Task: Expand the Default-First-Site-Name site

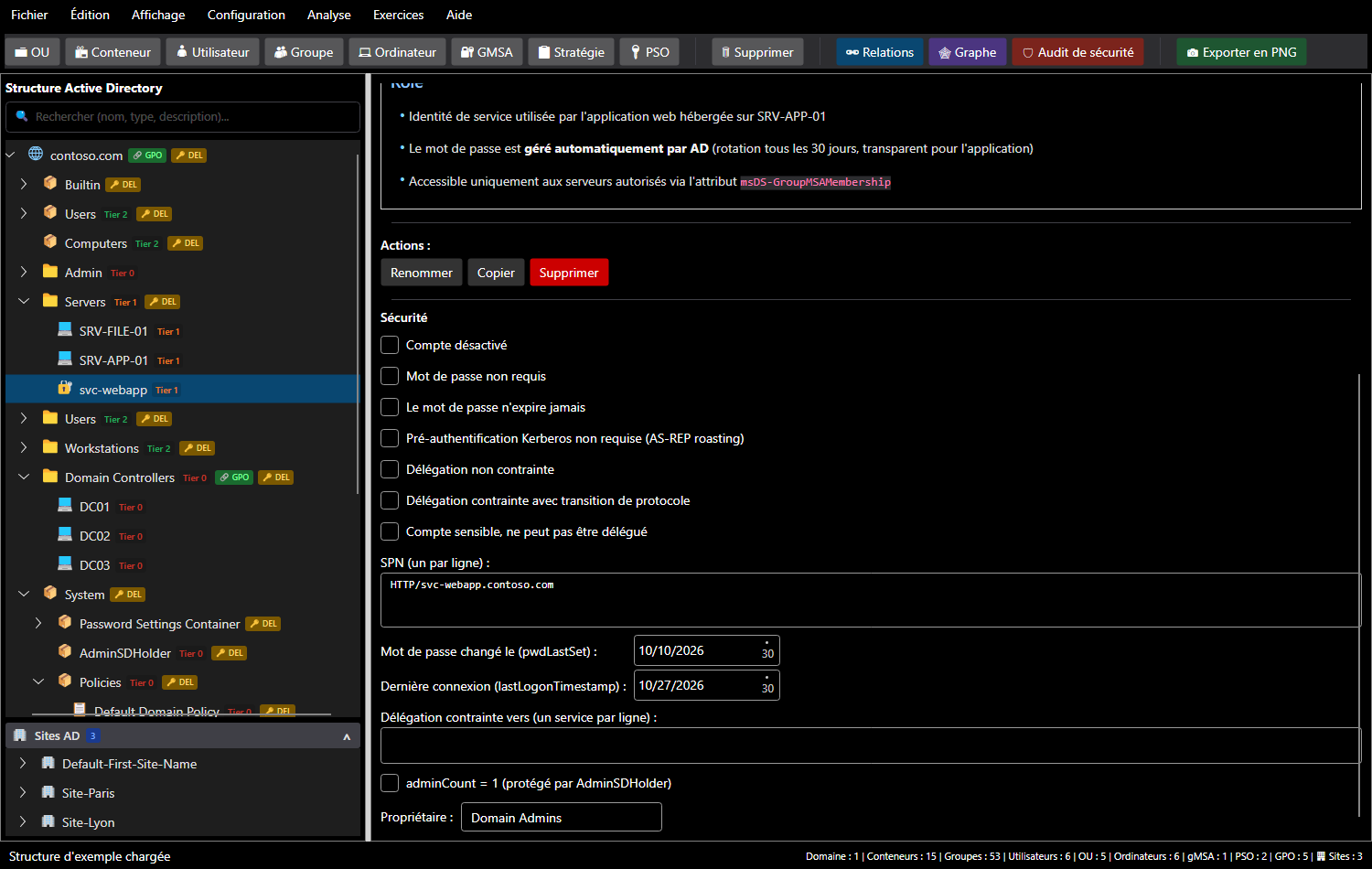Action: click(23, 763)
